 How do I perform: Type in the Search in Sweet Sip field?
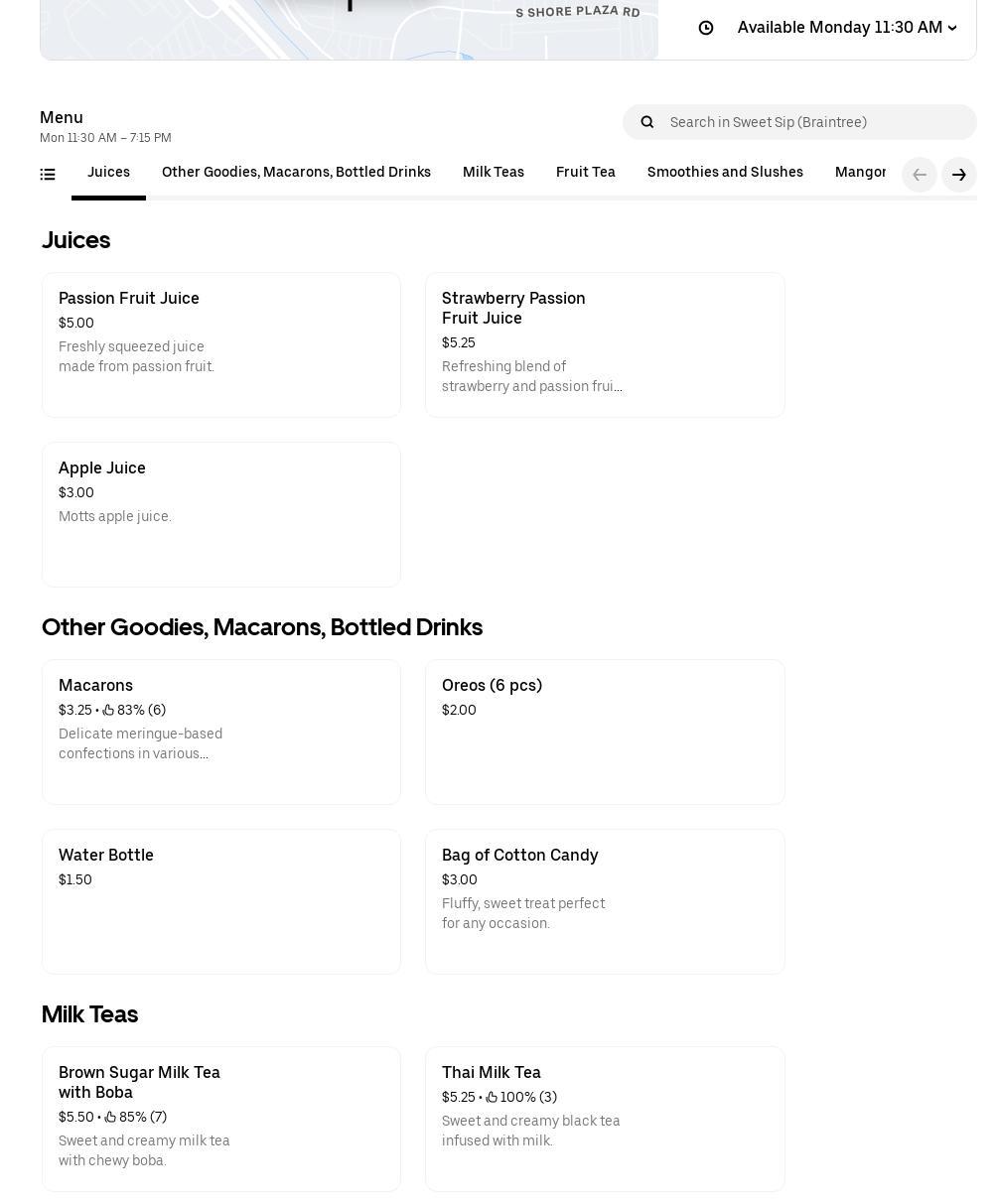(x=814, y=122)
